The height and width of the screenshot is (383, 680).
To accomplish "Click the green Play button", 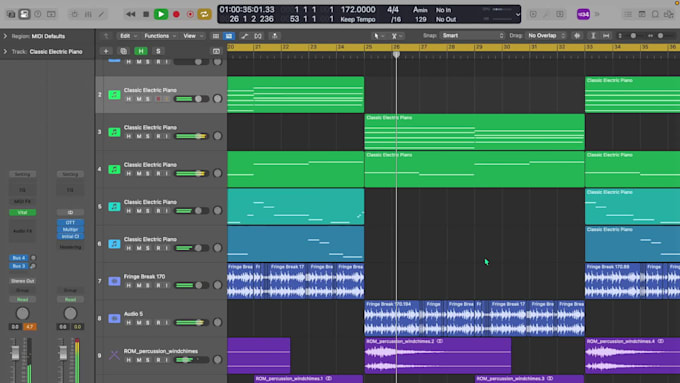I will [x=161, y=14].
